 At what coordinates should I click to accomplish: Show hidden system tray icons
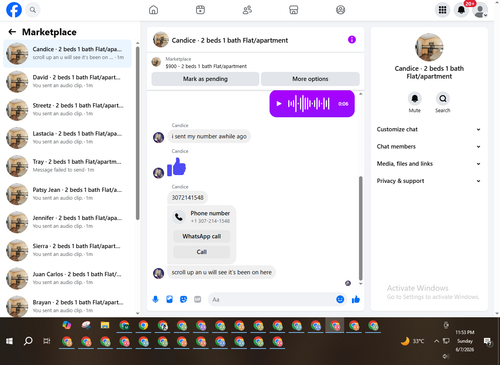click(x=436, y=341)
